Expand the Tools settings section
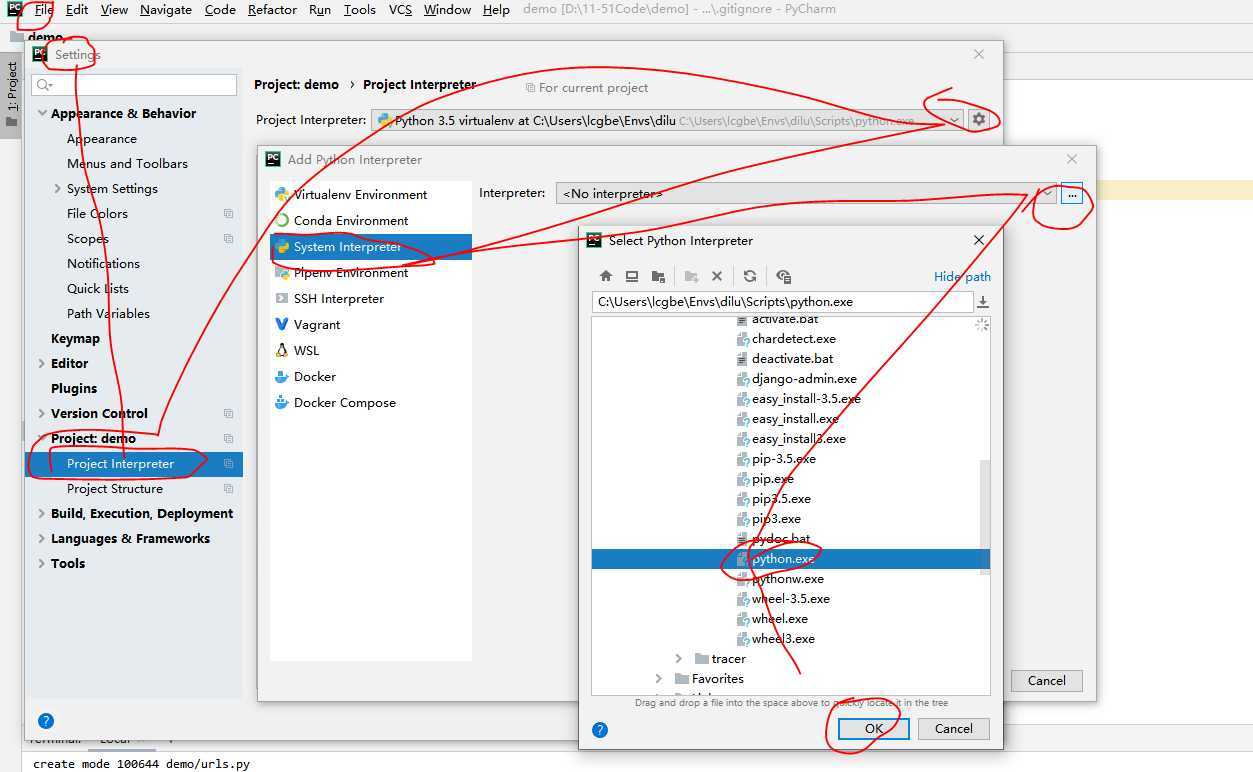This screenshot has width=1253, height=772. click(42, 564)
